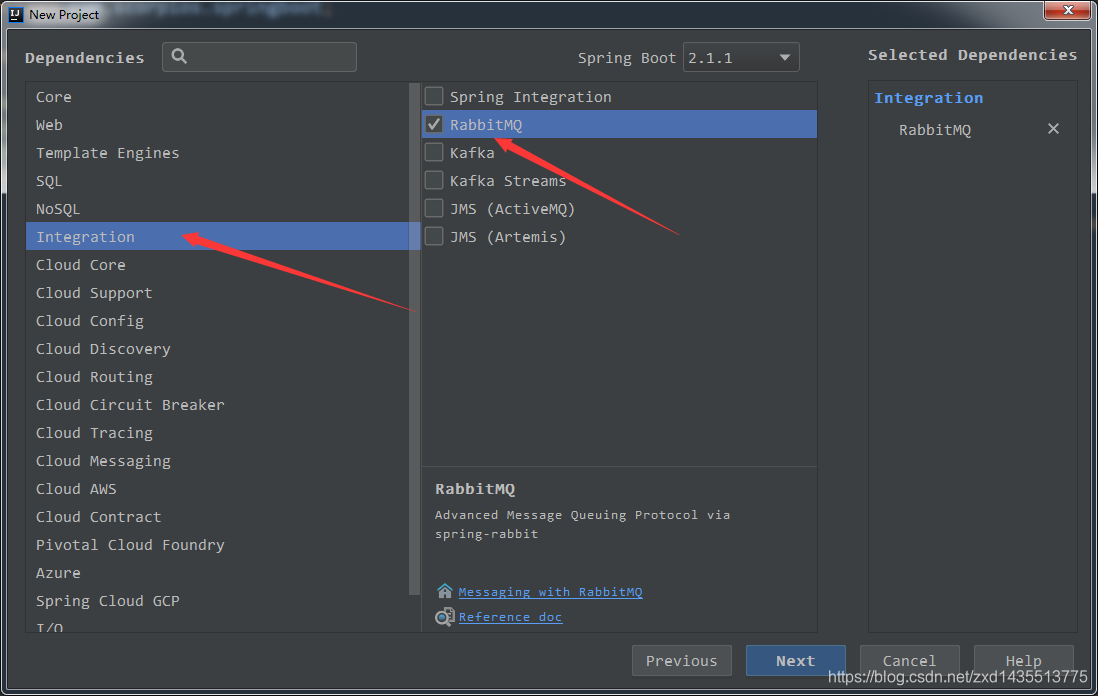This screenshot has width=1098, height=696.
Task: Click the JMS (Artemis) label
Action: click(508, 237)
